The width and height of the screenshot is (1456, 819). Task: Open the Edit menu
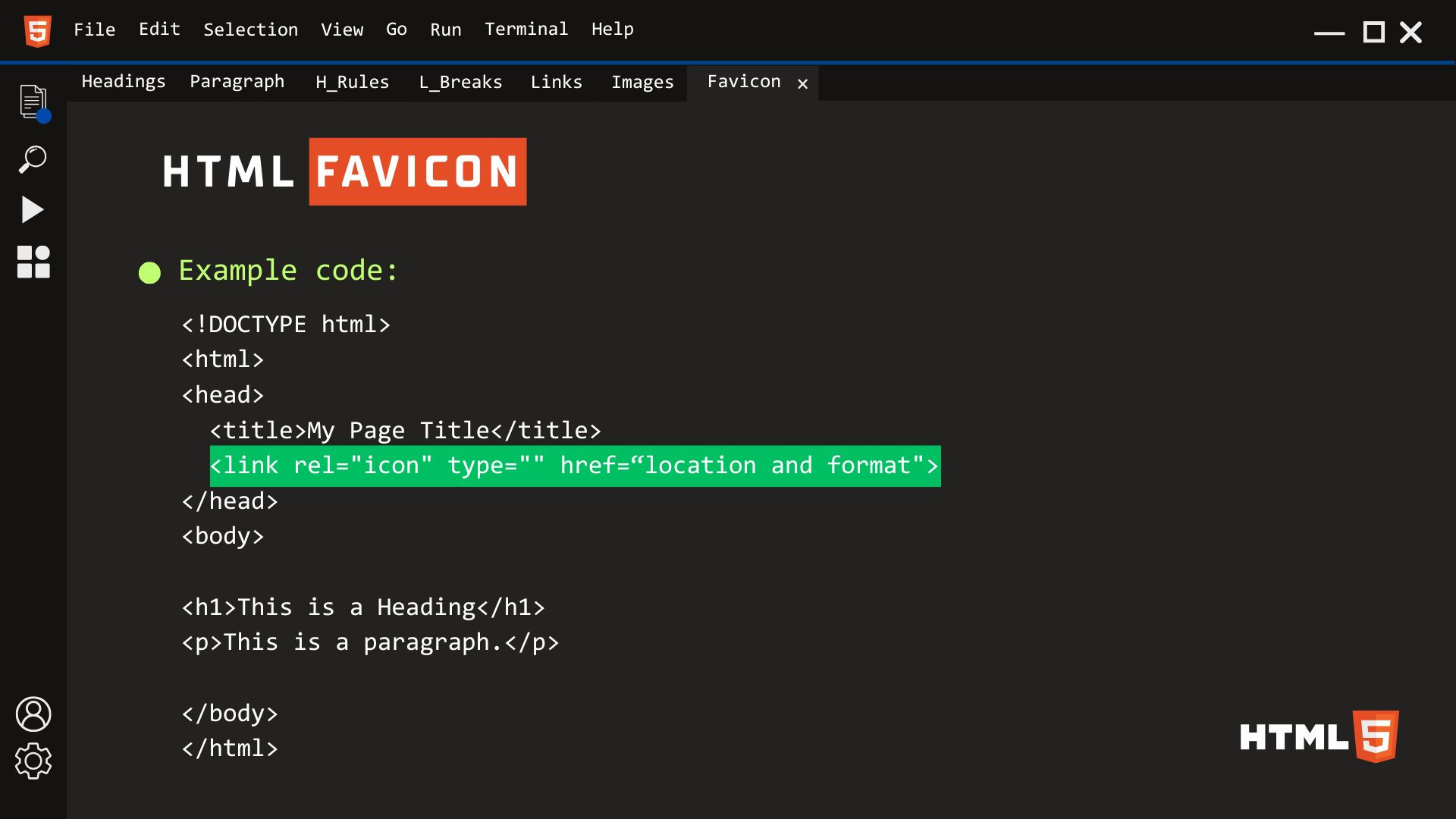point(159,30)
